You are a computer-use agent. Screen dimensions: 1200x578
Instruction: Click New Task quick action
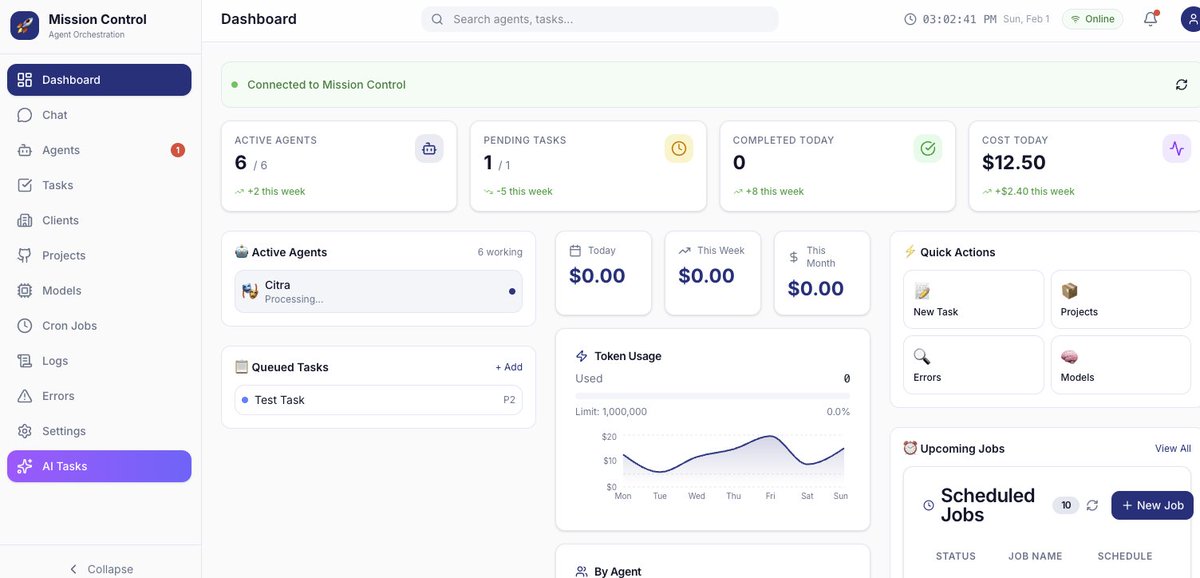(973, 300)
